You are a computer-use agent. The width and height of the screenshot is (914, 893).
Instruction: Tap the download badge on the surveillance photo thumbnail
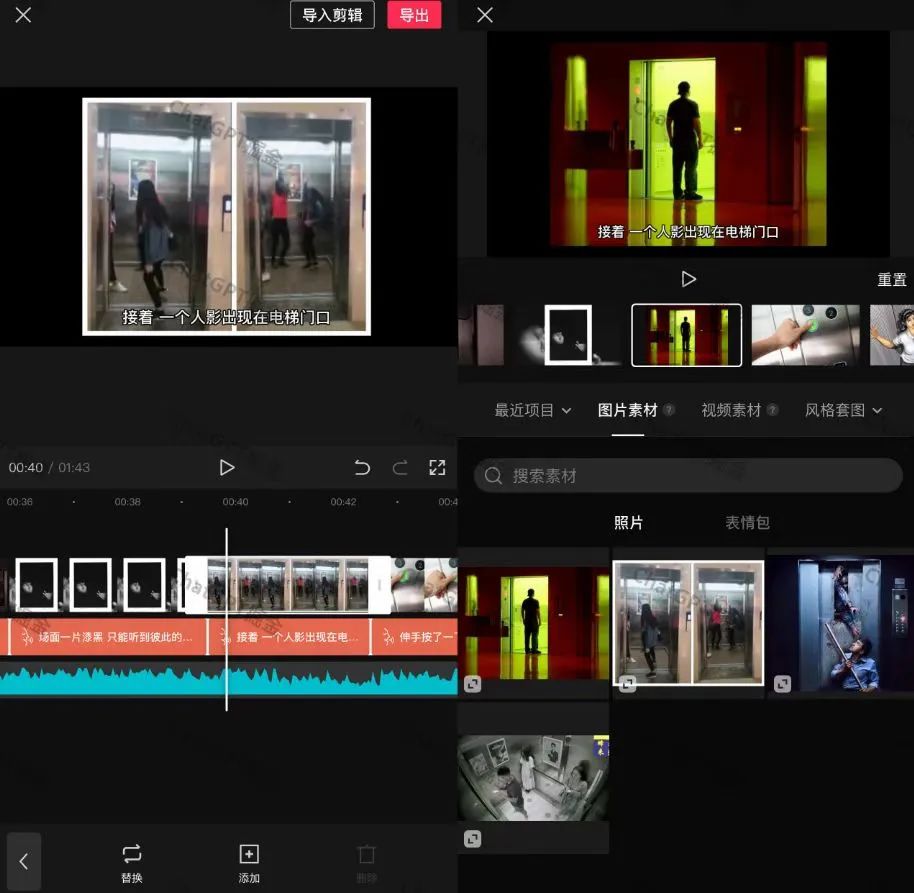tap(472, 838)
